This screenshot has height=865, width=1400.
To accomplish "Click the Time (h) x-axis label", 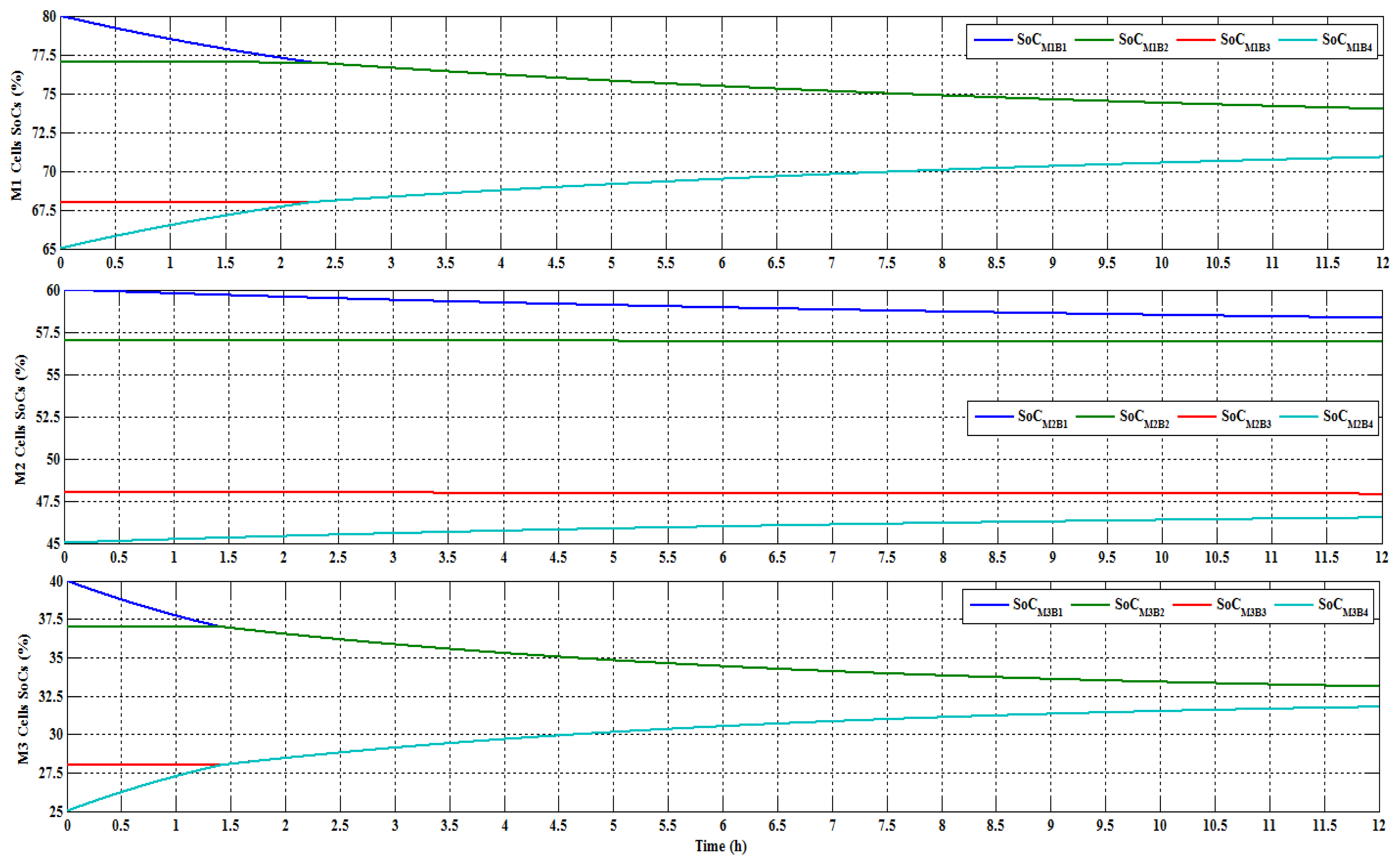I will coord(721,846).
